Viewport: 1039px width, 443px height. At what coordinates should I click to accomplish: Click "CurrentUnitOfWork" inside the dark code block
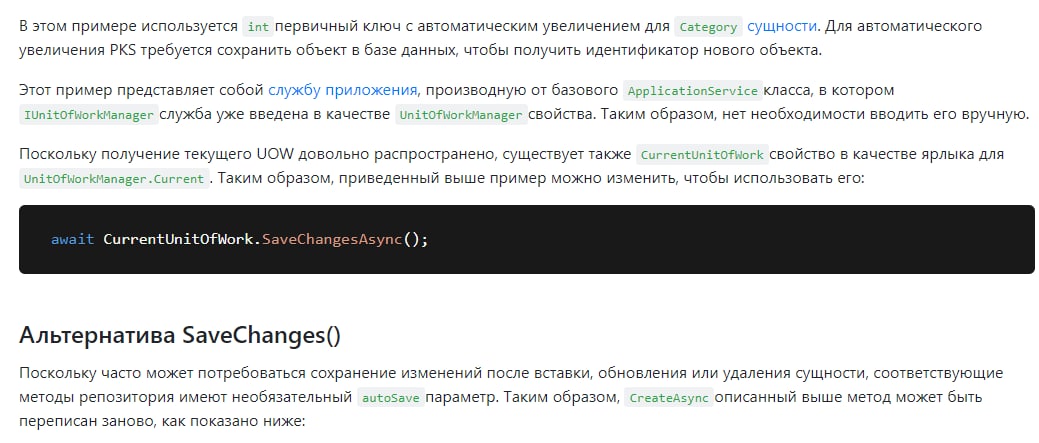pyautogui.click(x=178, y=240)
